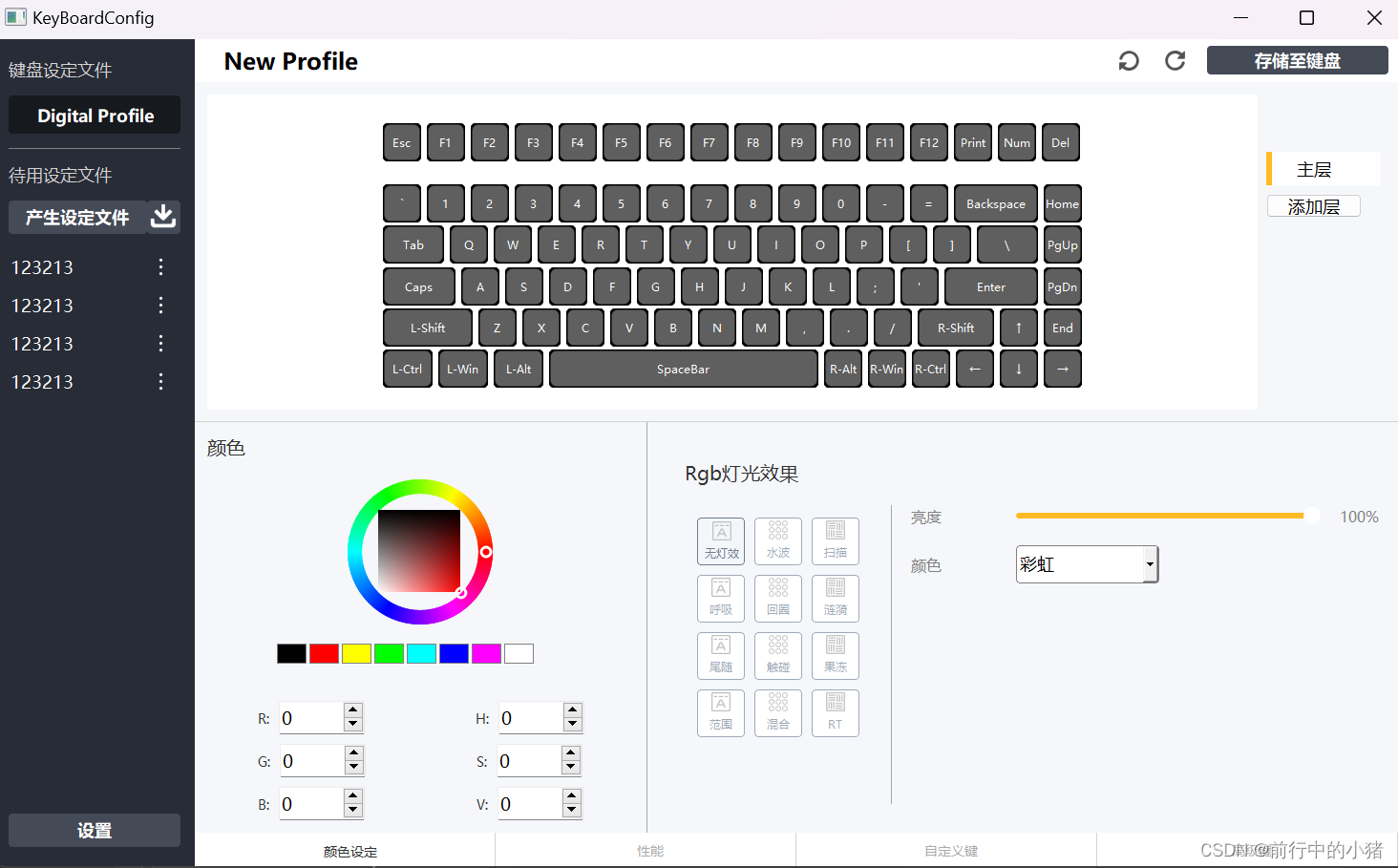Choose the 水波 lighting effect

778,541
